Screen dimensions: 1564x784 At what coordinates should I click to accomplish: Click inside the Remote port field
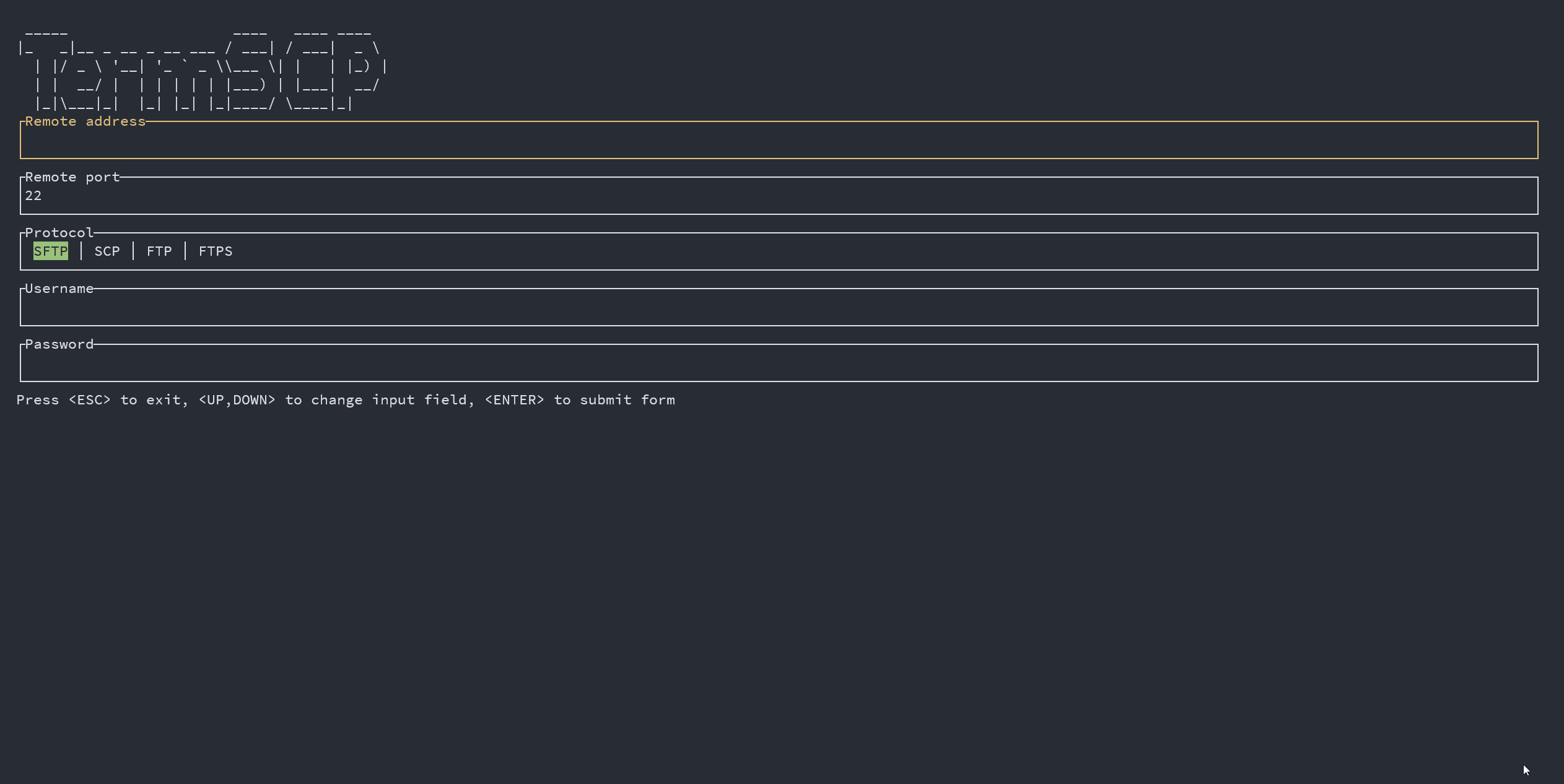[x=778, y=196]
